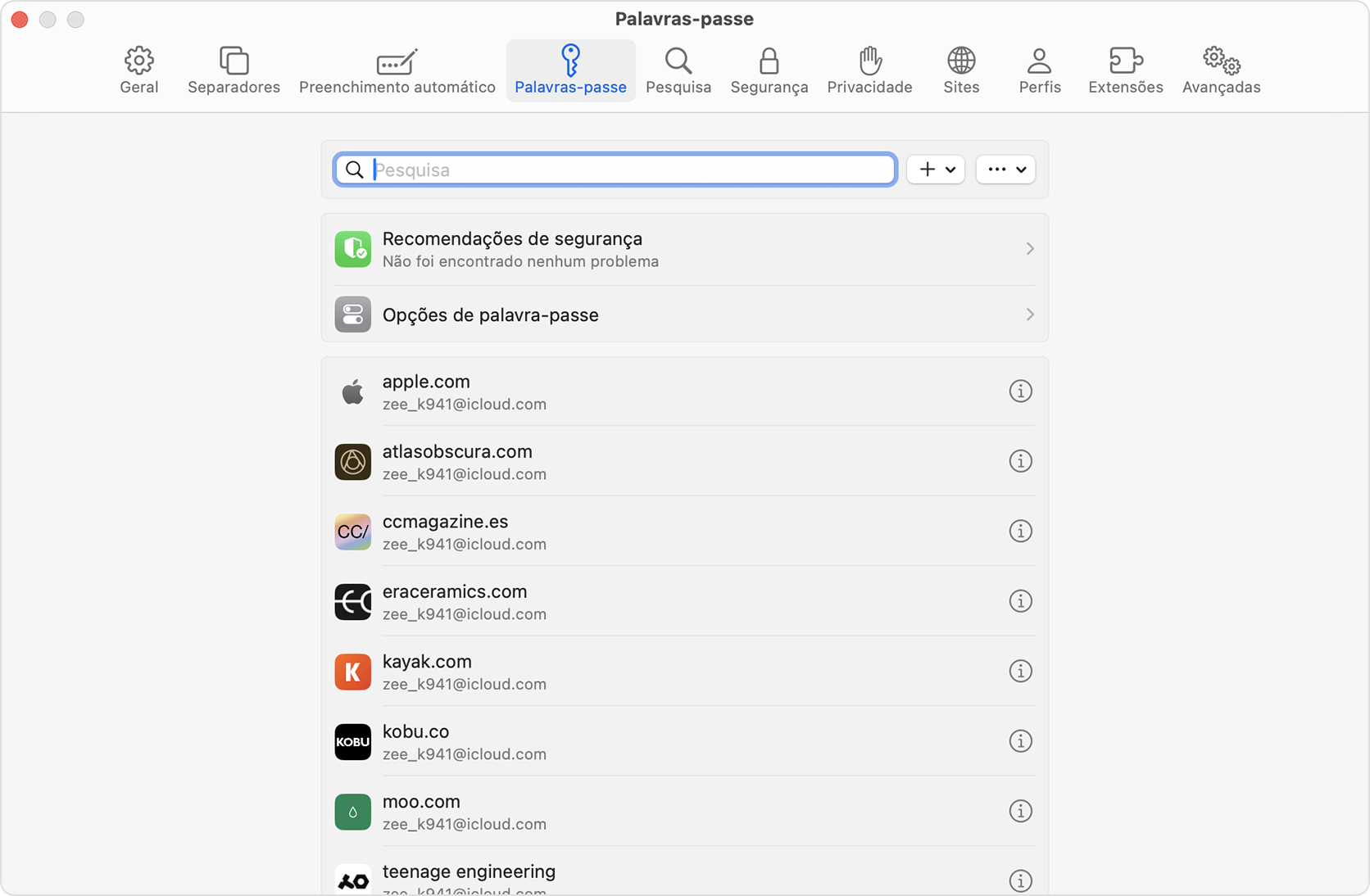Click the green moo.com icon
The height and width of the screenshot is (896, 1370).
click(352, 812)
